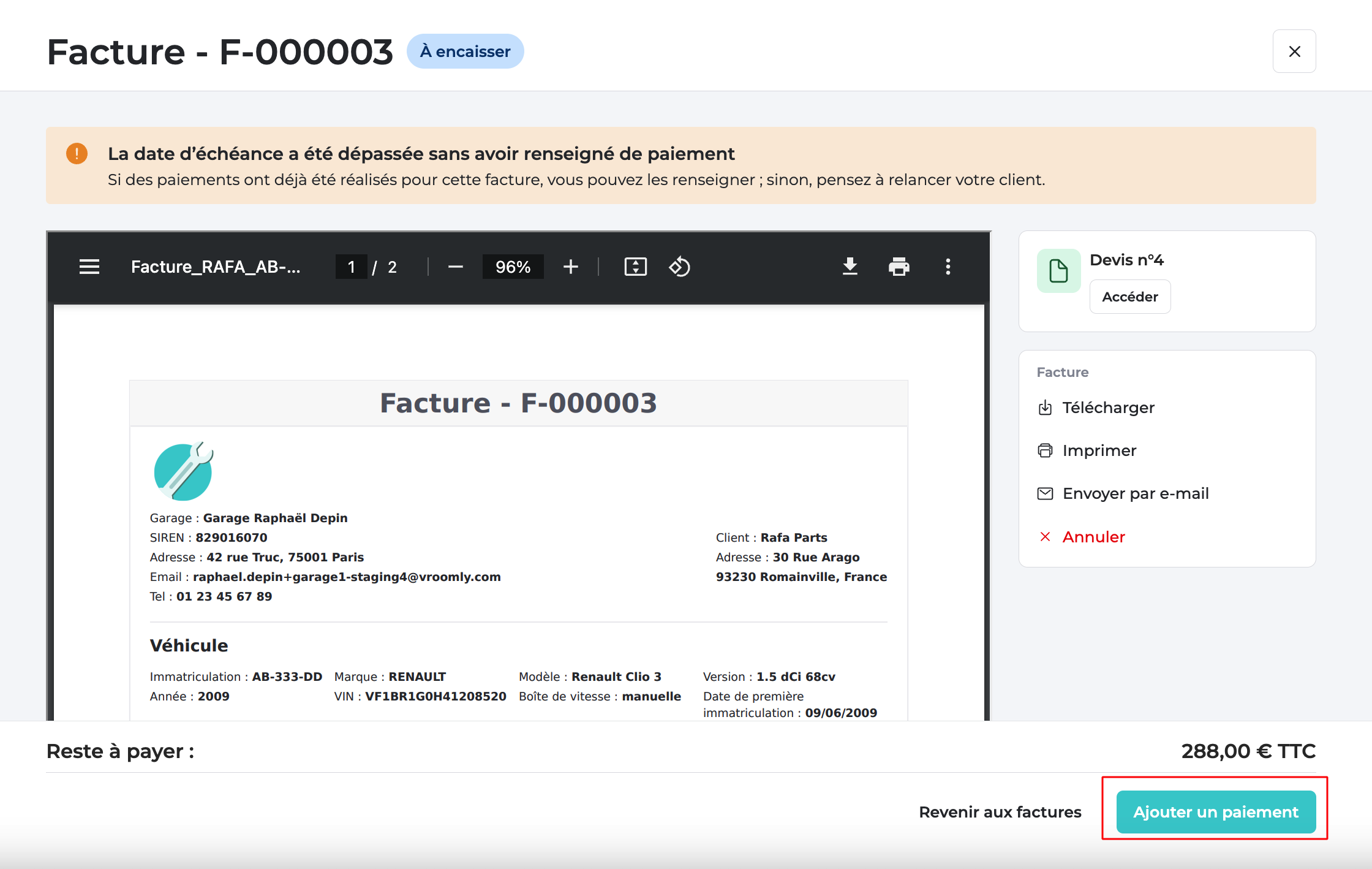
Task: Rotate the PDF page counterclockwise
Action: (x=679, y=267)
